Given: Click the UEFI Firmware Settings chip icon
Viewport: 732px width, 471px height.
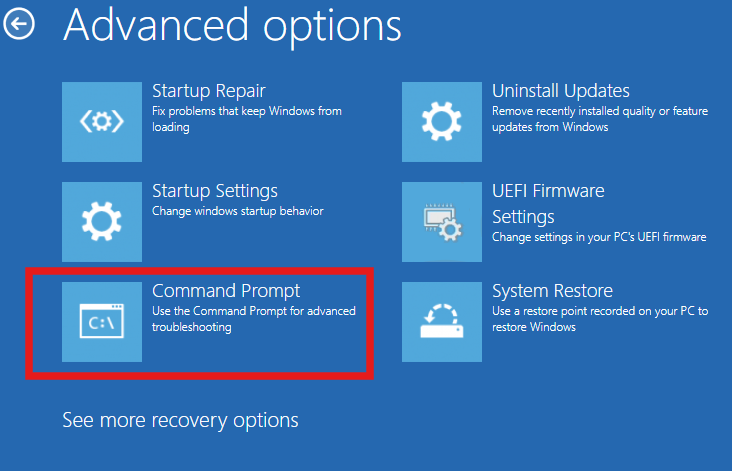Looking at the screenshot, I should click(442, 222).
